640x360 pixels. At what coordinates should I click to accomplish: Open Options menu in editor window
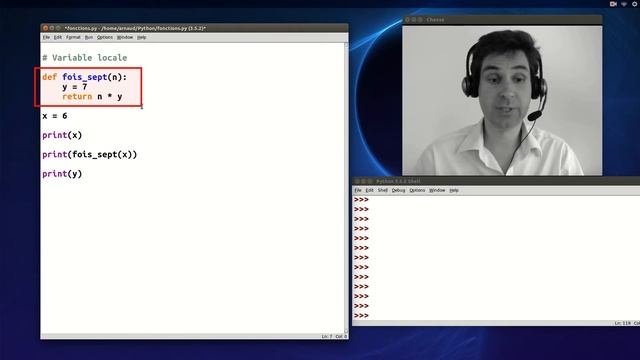click(x=104, y=37)
